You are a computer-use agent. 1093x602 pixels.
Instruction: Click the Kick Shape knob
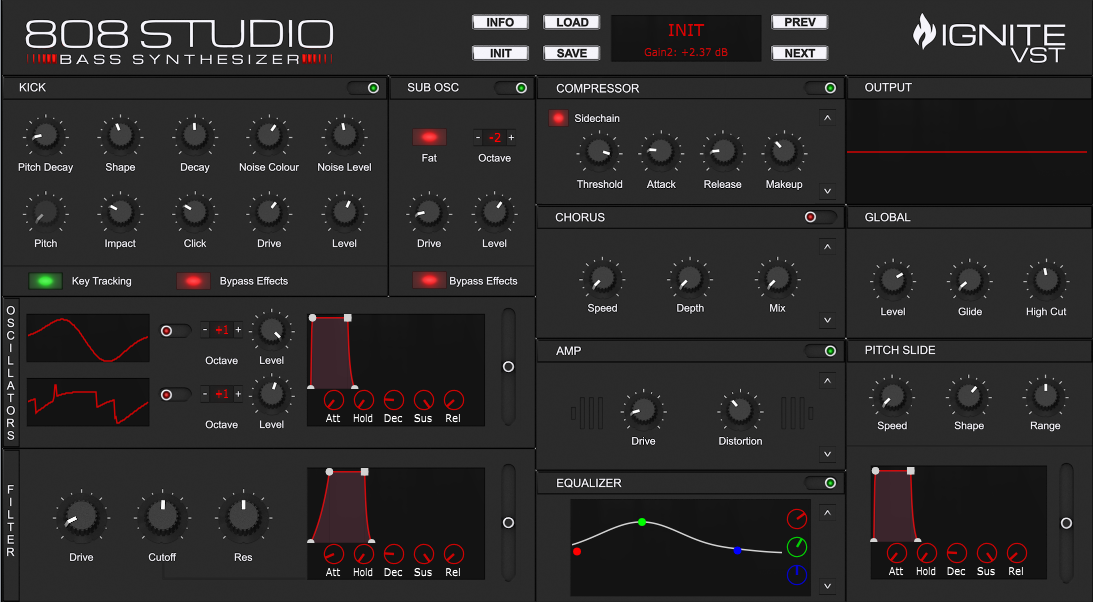(x=120, y=136)
